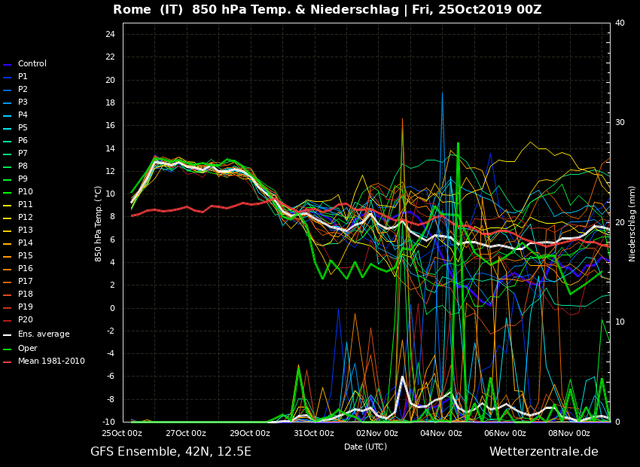Click the P6 legend label

pos(23,140)
